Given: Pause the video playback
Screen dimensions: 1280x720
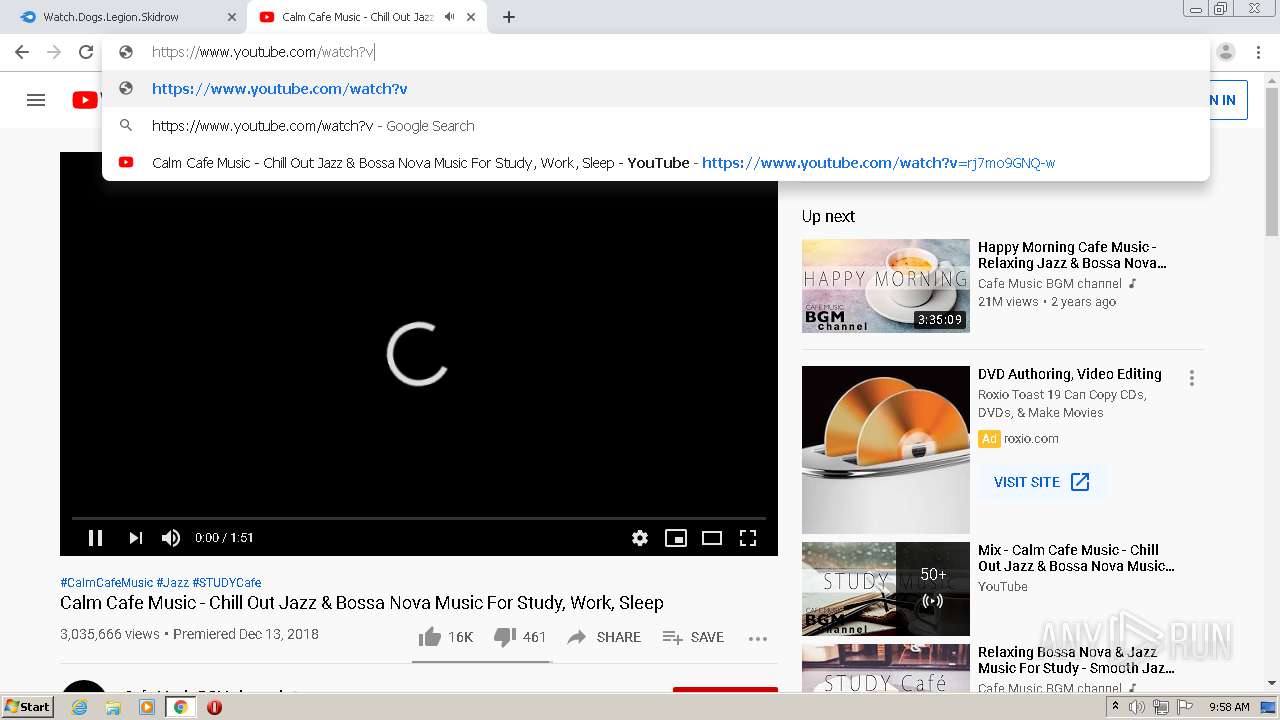Looking at the screenshot, I should [x=95, y=538].
